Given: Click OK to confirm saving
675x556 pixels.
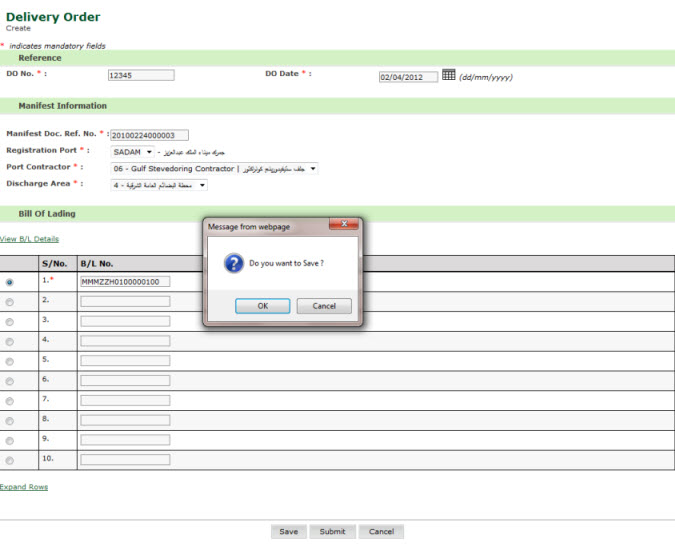Looking at the screenshot, I should click(x=262, y=306).
